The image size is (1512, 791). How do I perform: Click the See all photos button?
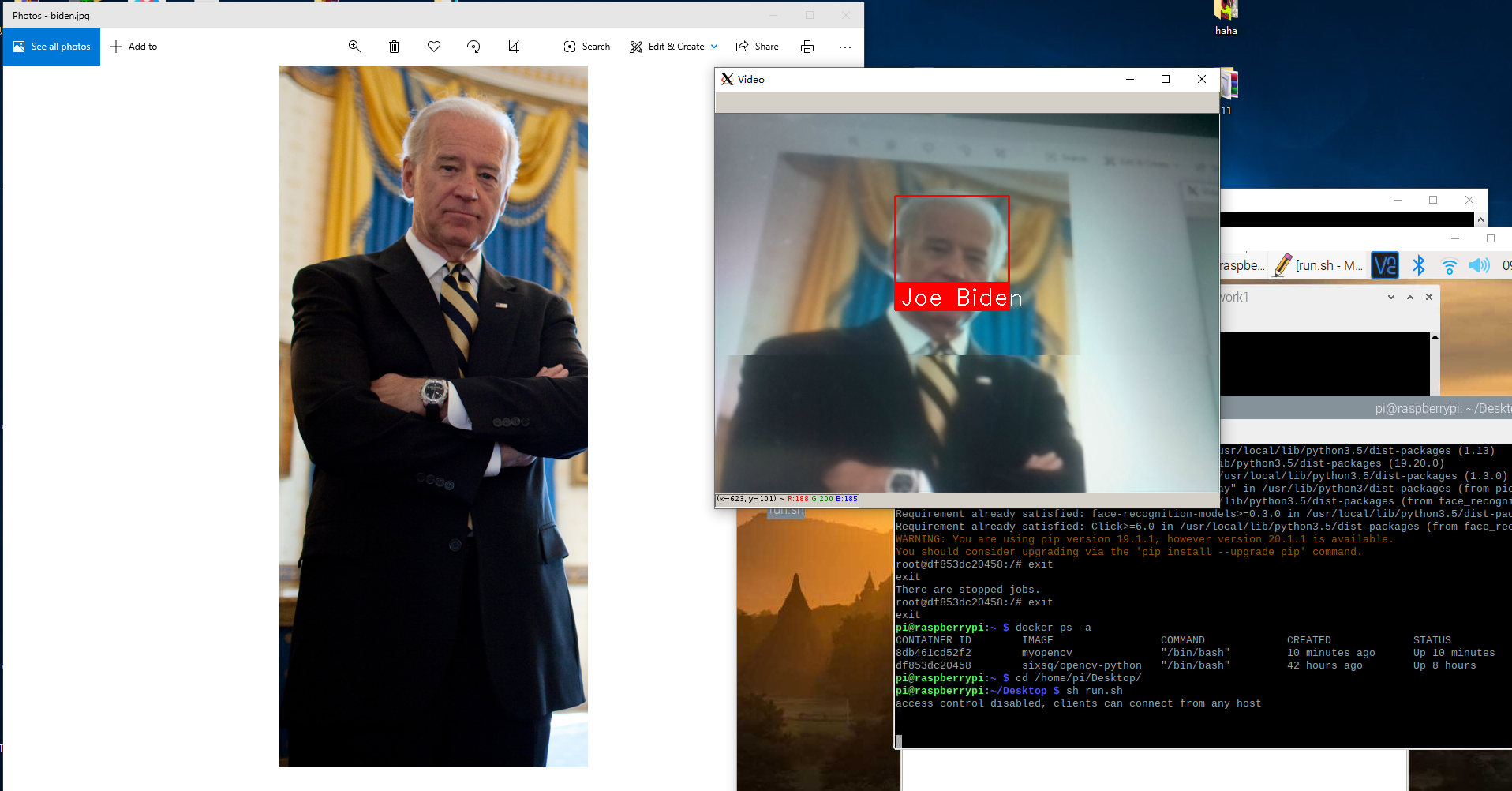click(52, 47)
